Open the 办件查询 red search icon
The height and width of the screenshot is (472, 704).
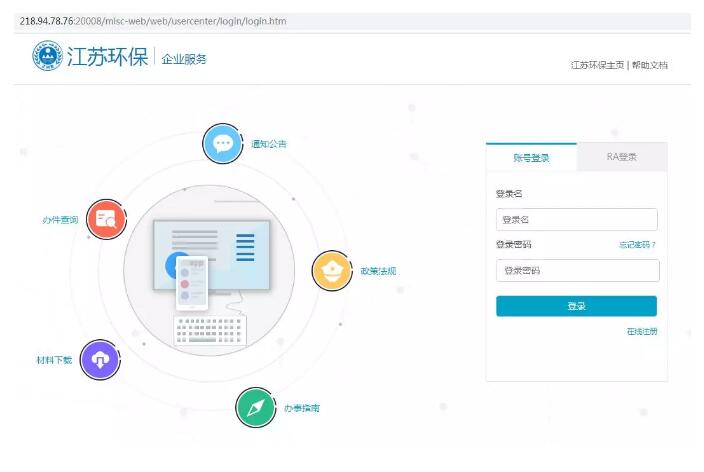pyautogui.click(x=105, y=219)
